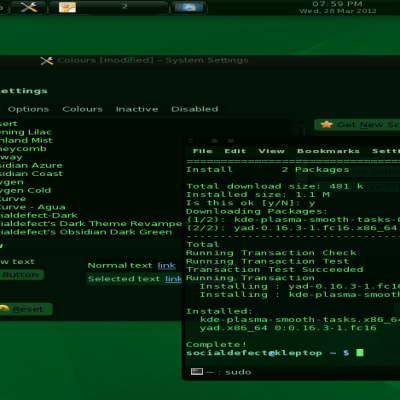Image resolution: width=400 pixels, height=400 pixels.
Task: Click 'Running Transaction Test' line
Action: (268, 261)
